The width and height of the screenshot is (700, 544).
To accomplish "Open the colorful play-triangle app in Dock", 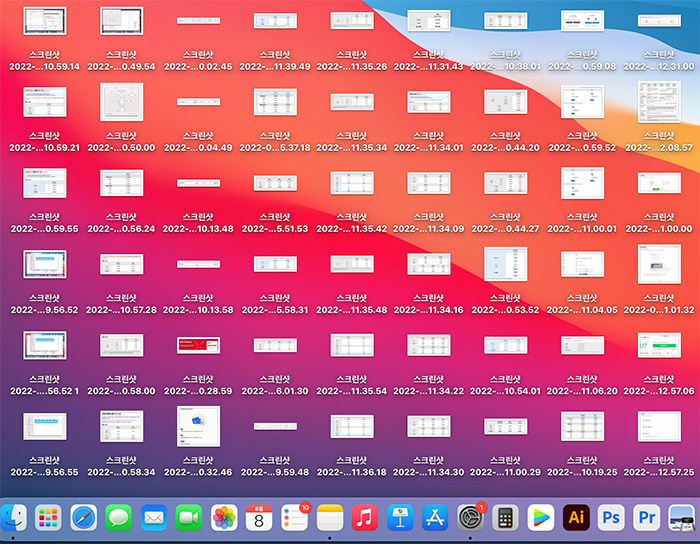I will [541, 518].
